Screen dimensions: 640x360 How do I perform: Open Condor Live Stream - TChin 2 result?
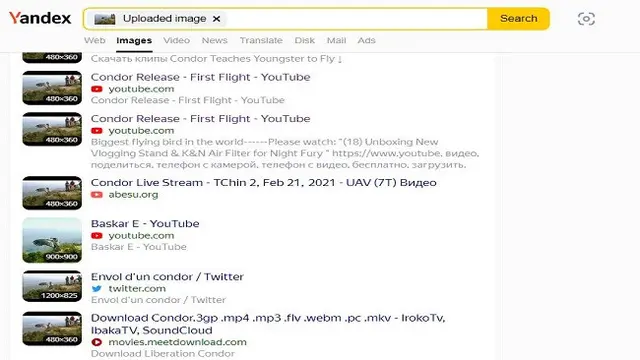coord(264,182)
